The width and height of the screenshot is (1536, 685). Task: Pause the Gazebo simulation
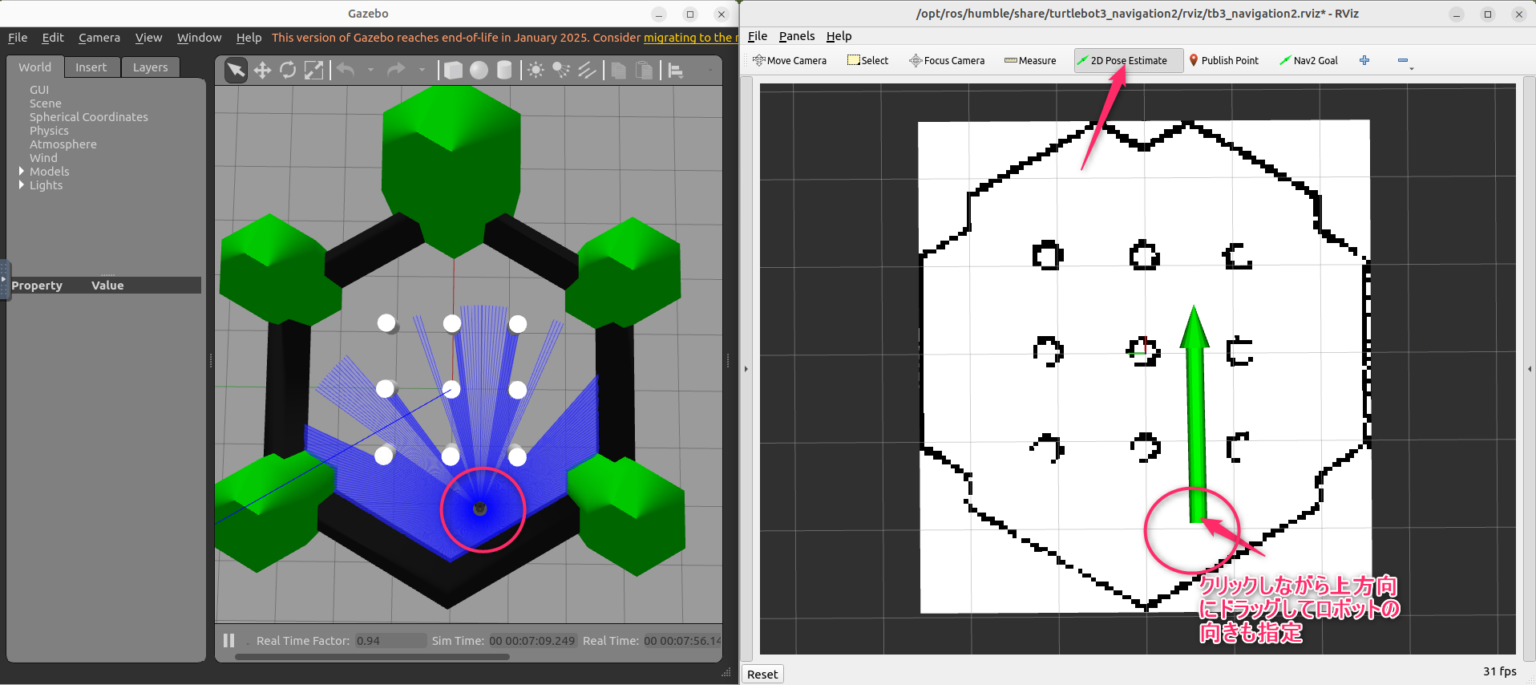coord(228,640)
